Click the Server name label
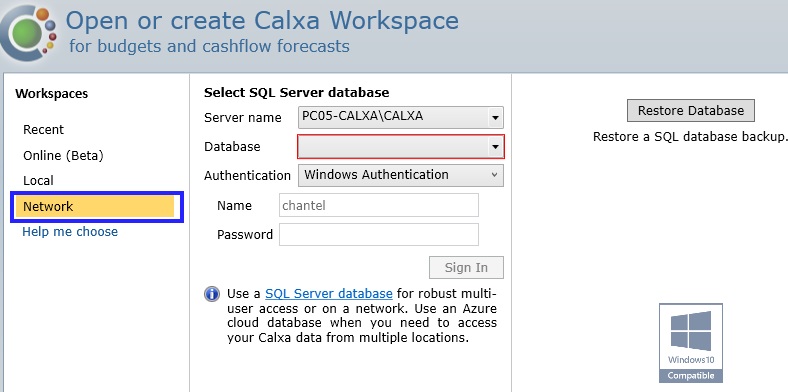 tap(243, 118)
